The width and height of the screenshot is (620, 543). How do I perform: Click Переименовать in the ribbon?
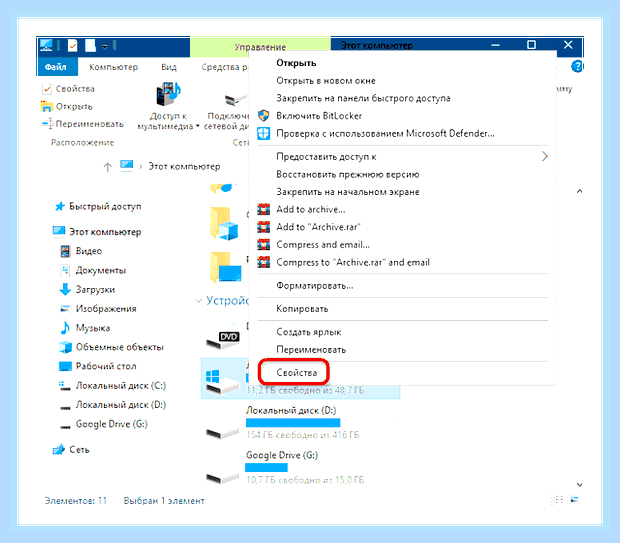coord(83,124)
